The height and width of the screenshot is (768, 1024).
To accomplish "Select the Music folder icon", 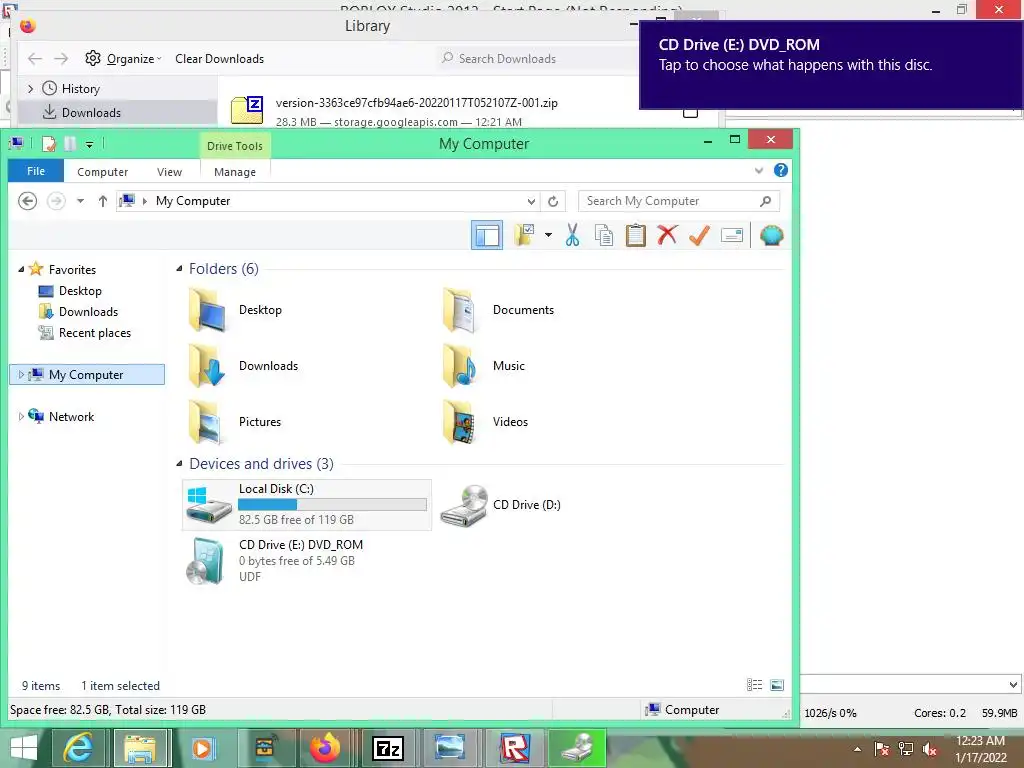I will pyautogui.click(x=461, y=366).
